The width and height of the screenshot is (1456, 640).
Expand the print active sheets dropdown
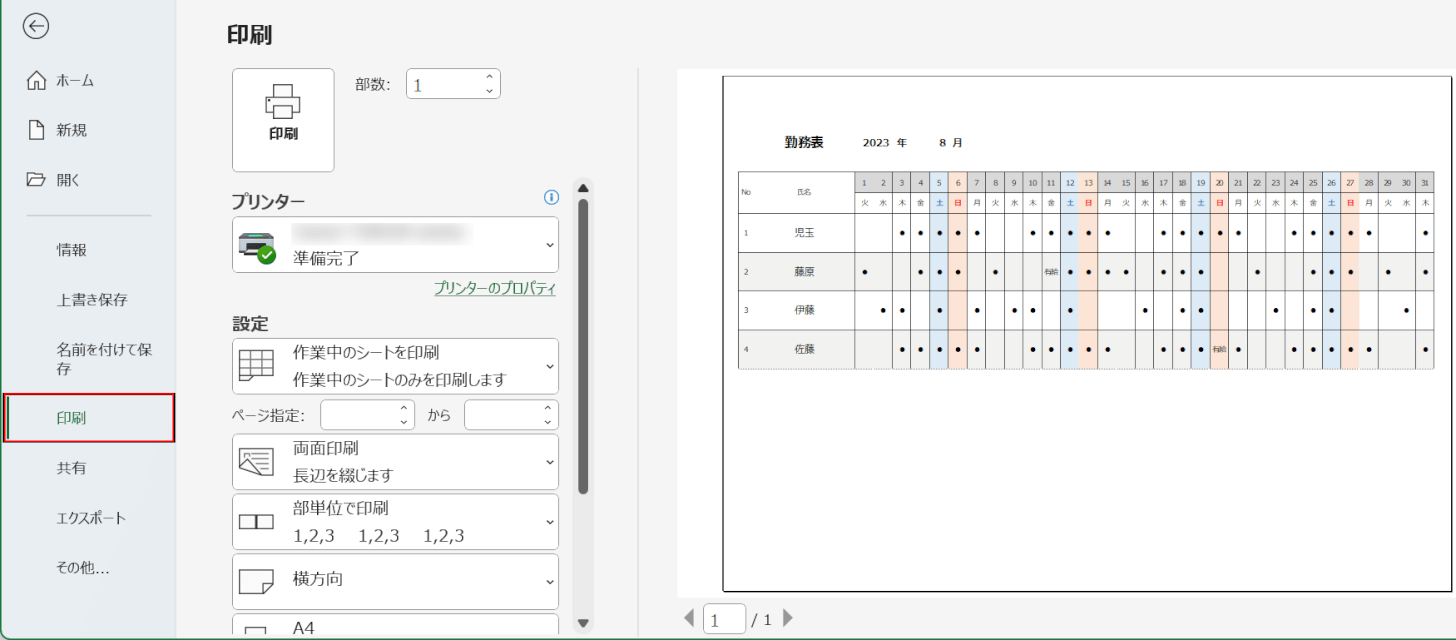[395, 366]
